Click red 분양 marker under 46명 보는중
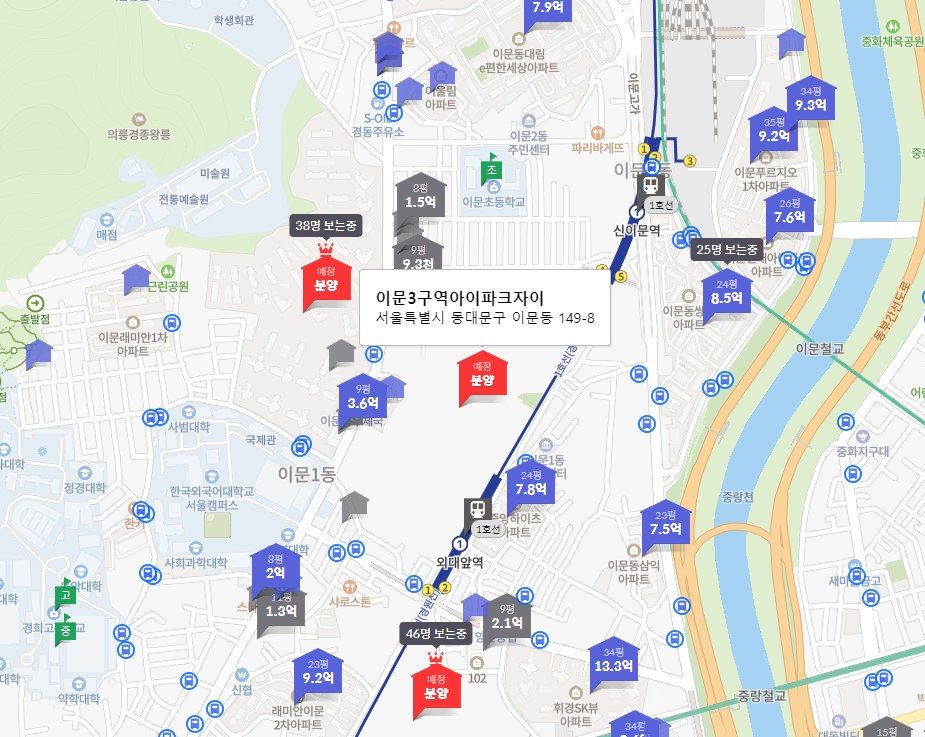Viewport: 925px width, 737px height. 436,686
